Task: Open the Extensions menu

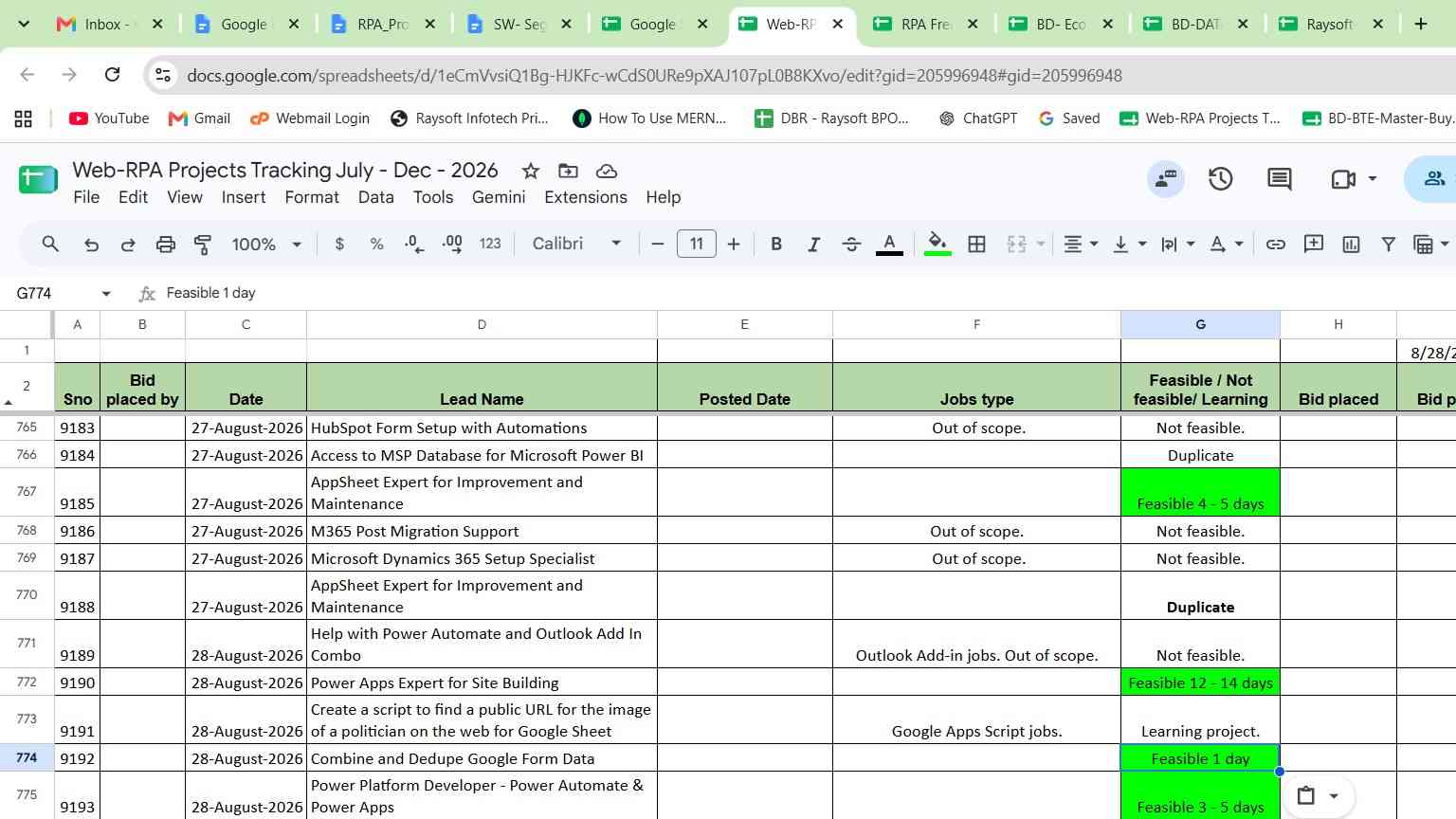Action: coord(585,197)
